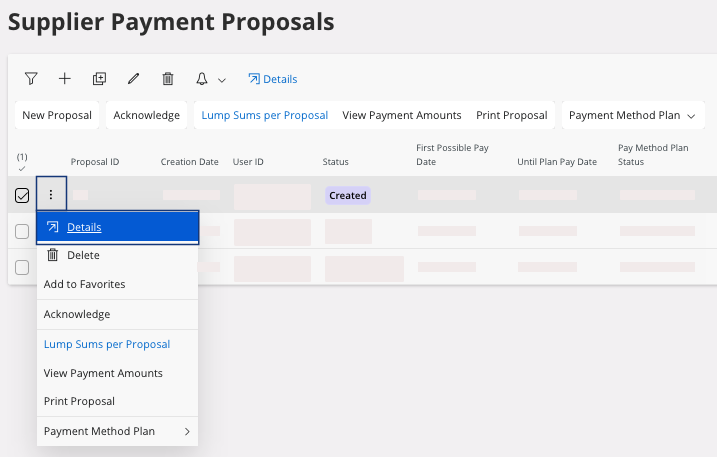The width and height of the screenshot is (717, 457).
Task: Open the Payment Method Plan toolbar dropdown
Action: [631, 115]
